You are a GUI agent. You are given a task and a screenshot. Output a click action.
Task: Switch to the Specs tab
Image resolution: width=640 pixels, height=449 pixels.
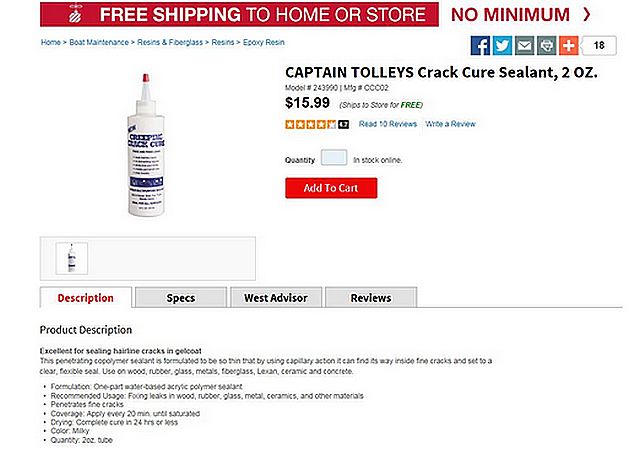point(180,298)
